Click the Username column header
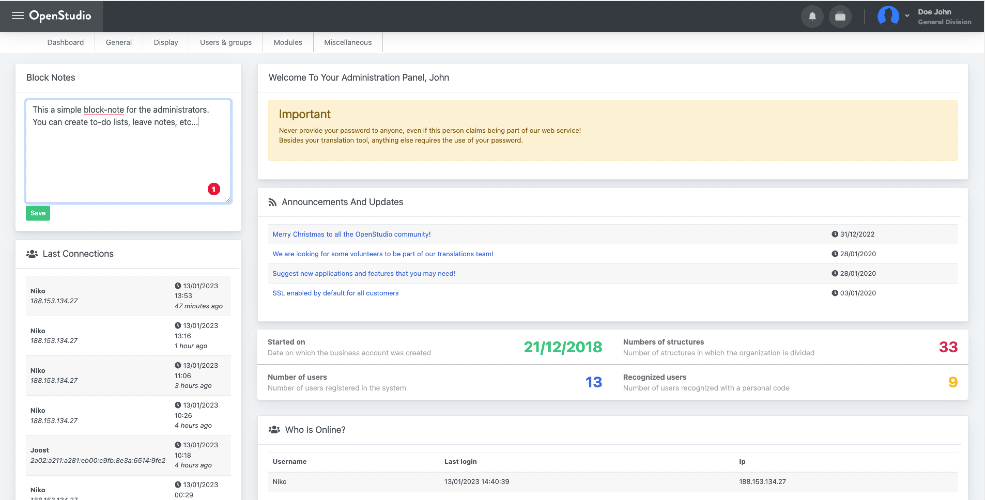Viewport: 985px width, 500px height. click(x=290, y=462)
